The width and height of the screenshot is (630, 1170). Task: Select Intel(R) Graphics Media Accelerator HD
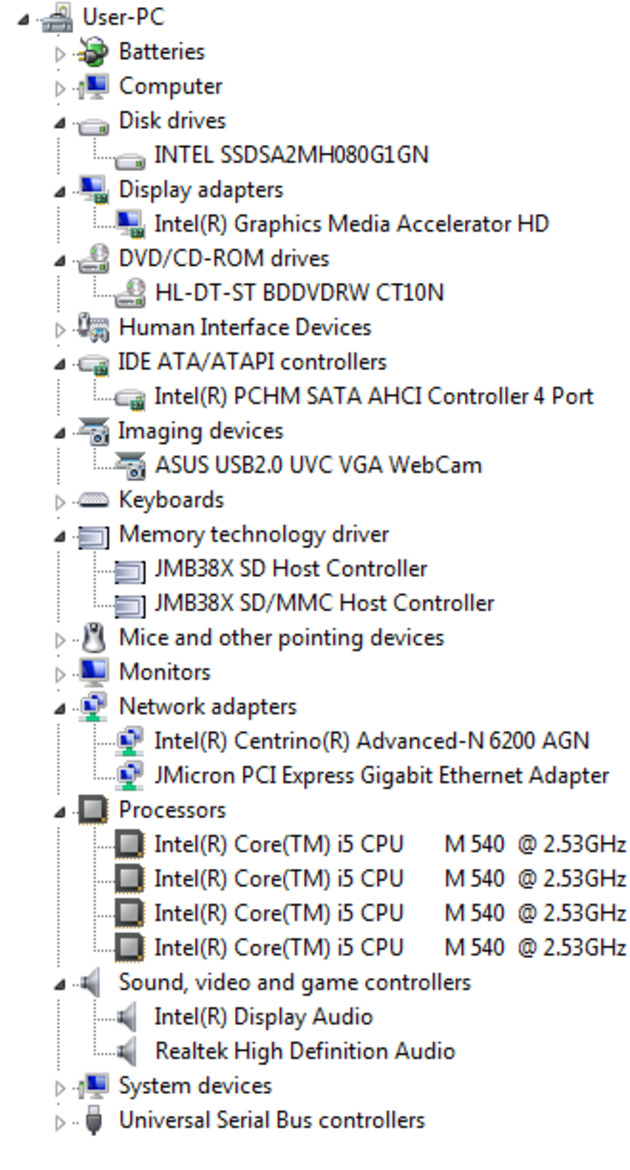tap(351, 224)
